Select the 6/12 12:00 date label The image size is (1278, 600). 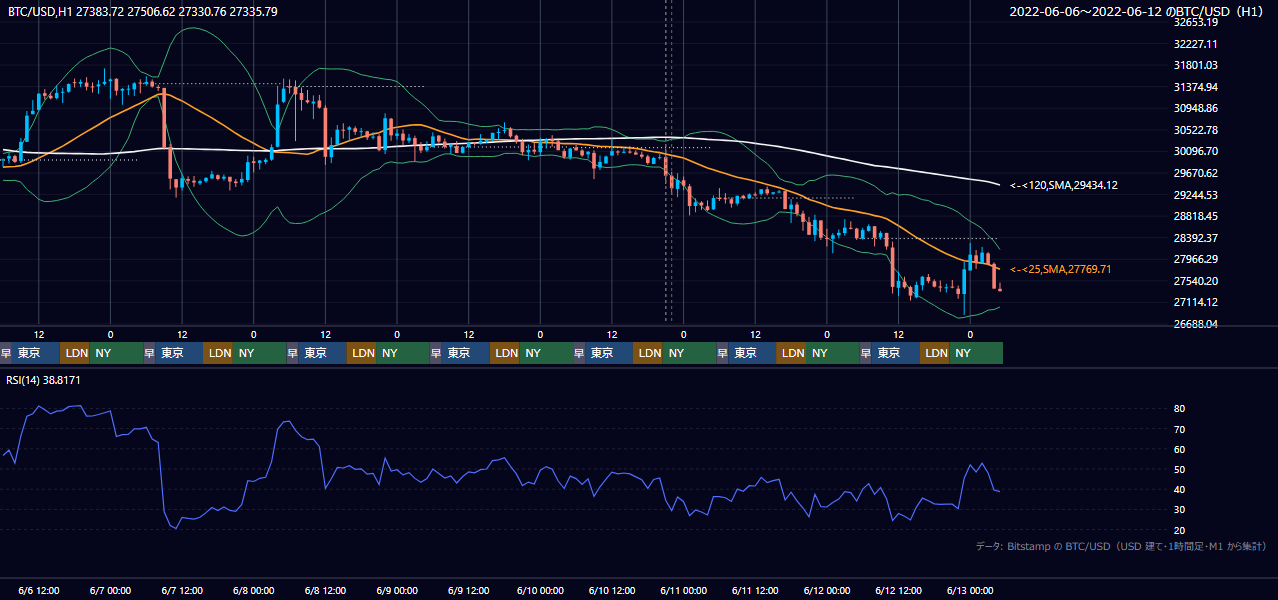[x=899, y=590]
